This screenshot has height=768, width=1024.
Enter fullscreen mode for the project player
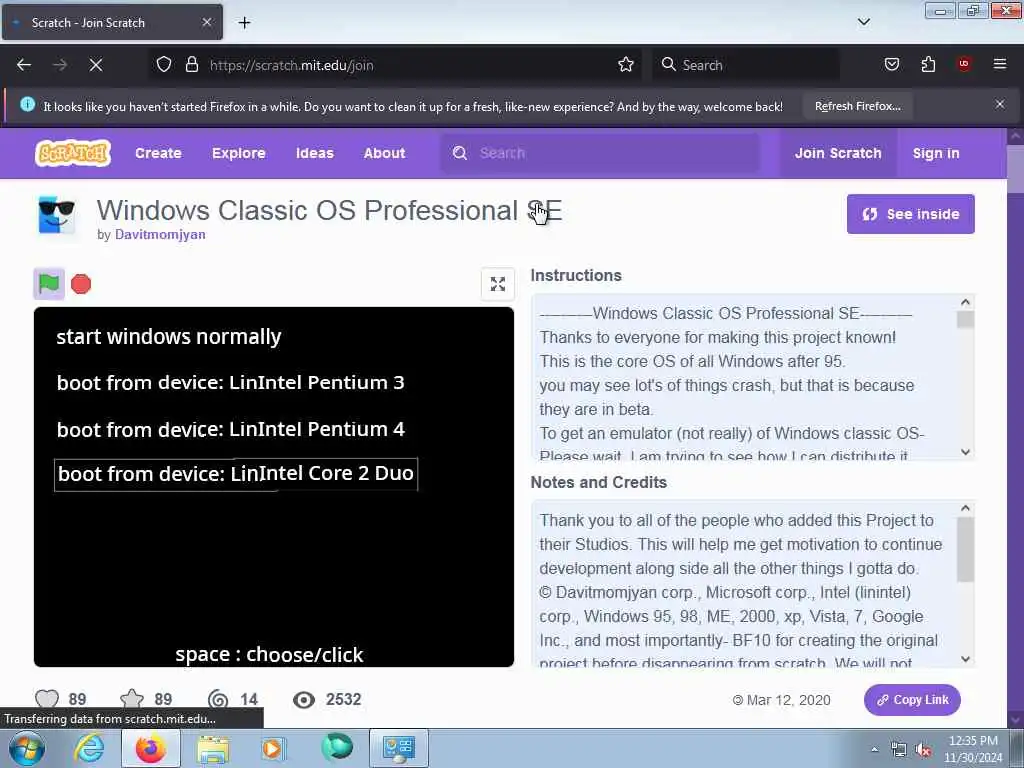[x=498, y=284]
